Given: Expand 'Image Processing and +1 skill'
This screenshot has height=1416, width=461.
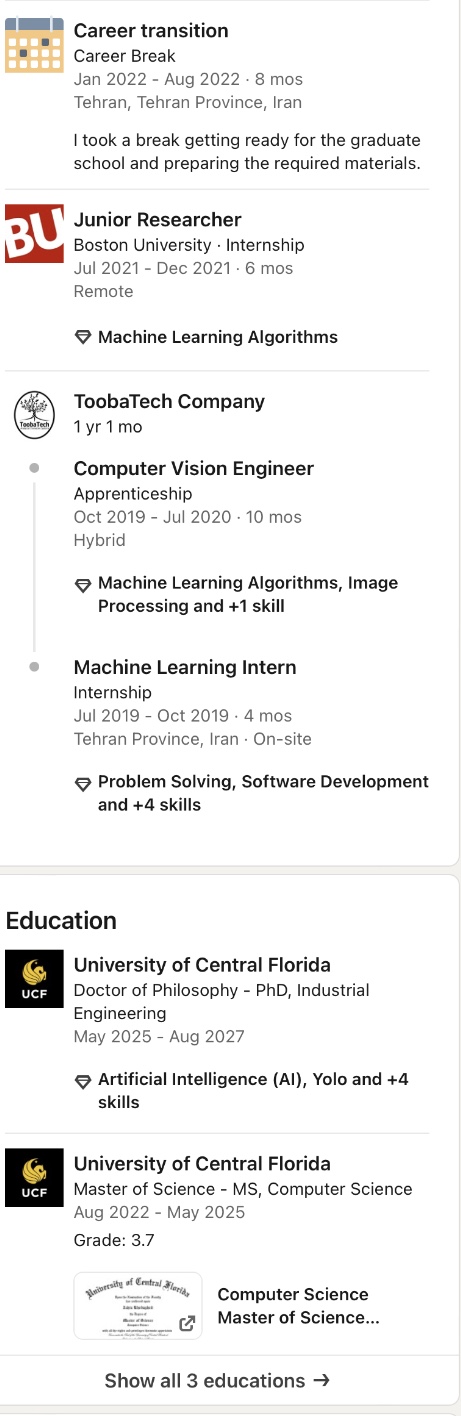Looking at the screenshot, I should point(248,595).
